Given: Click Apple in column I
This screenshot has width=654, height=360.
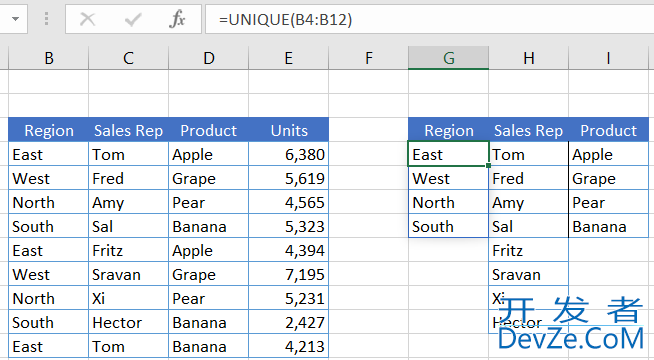Looking at the screenshot, I should 609,154.
